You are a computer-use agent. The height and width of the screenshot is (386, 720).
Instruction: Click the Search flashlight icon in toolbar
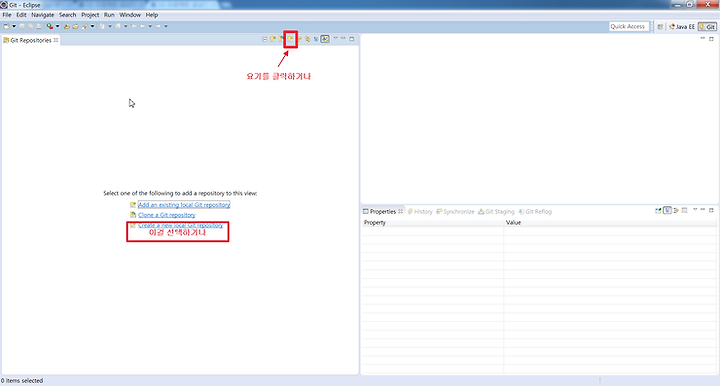point(85,26)
